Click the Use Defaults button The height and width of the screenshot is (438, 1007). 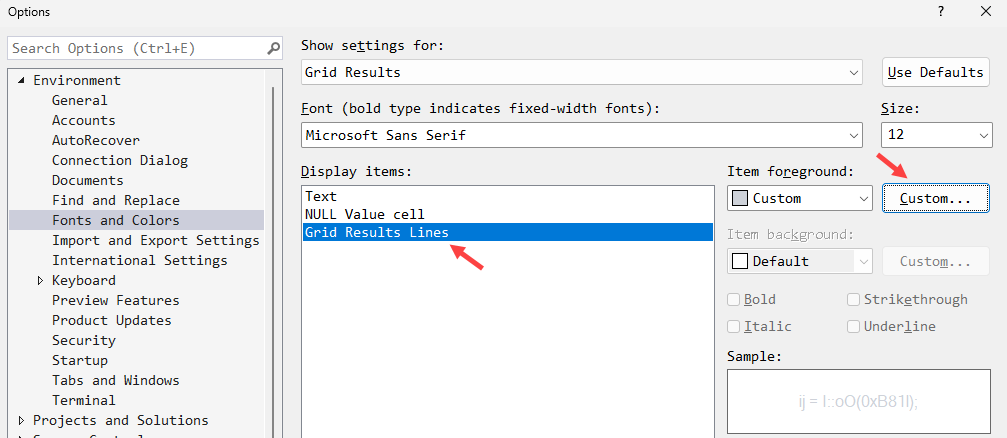pyautogui.click(x=935, y=73)
